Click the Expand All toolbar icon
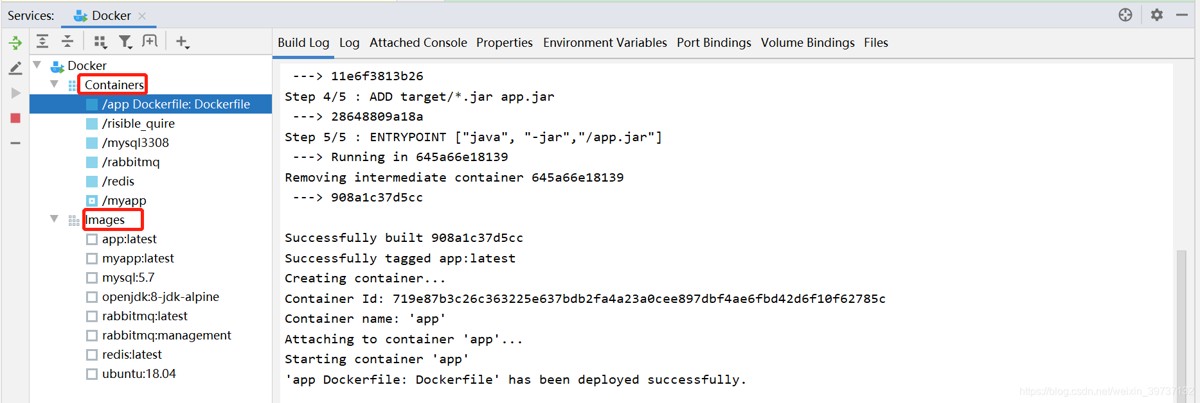 [42, 42]
